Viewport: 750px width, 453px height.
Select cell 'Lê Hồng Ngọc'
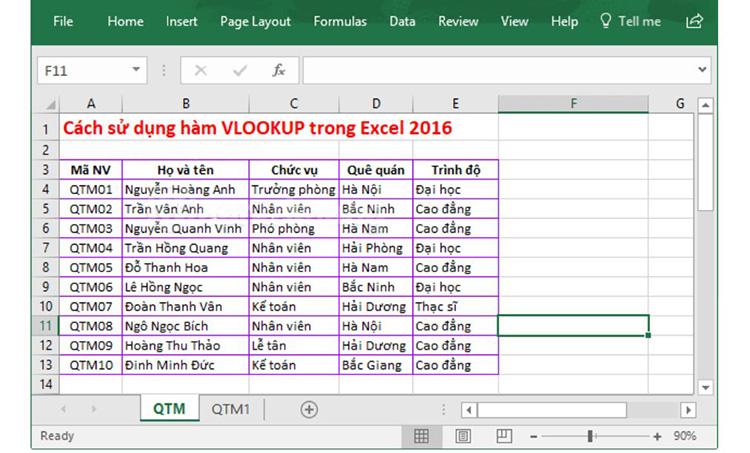[186, 287]
